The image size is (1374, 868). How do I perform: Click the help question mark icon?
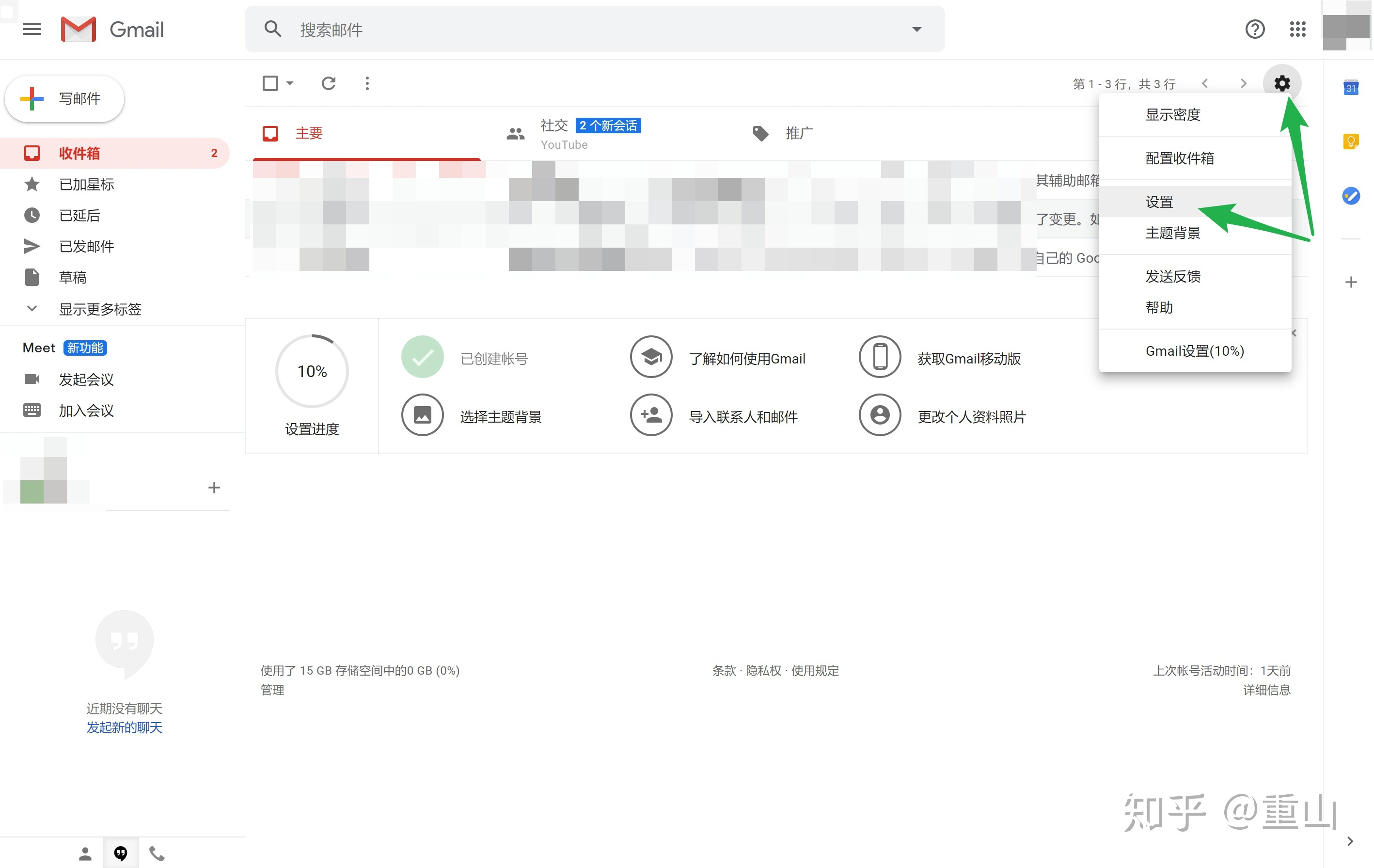1254,29
